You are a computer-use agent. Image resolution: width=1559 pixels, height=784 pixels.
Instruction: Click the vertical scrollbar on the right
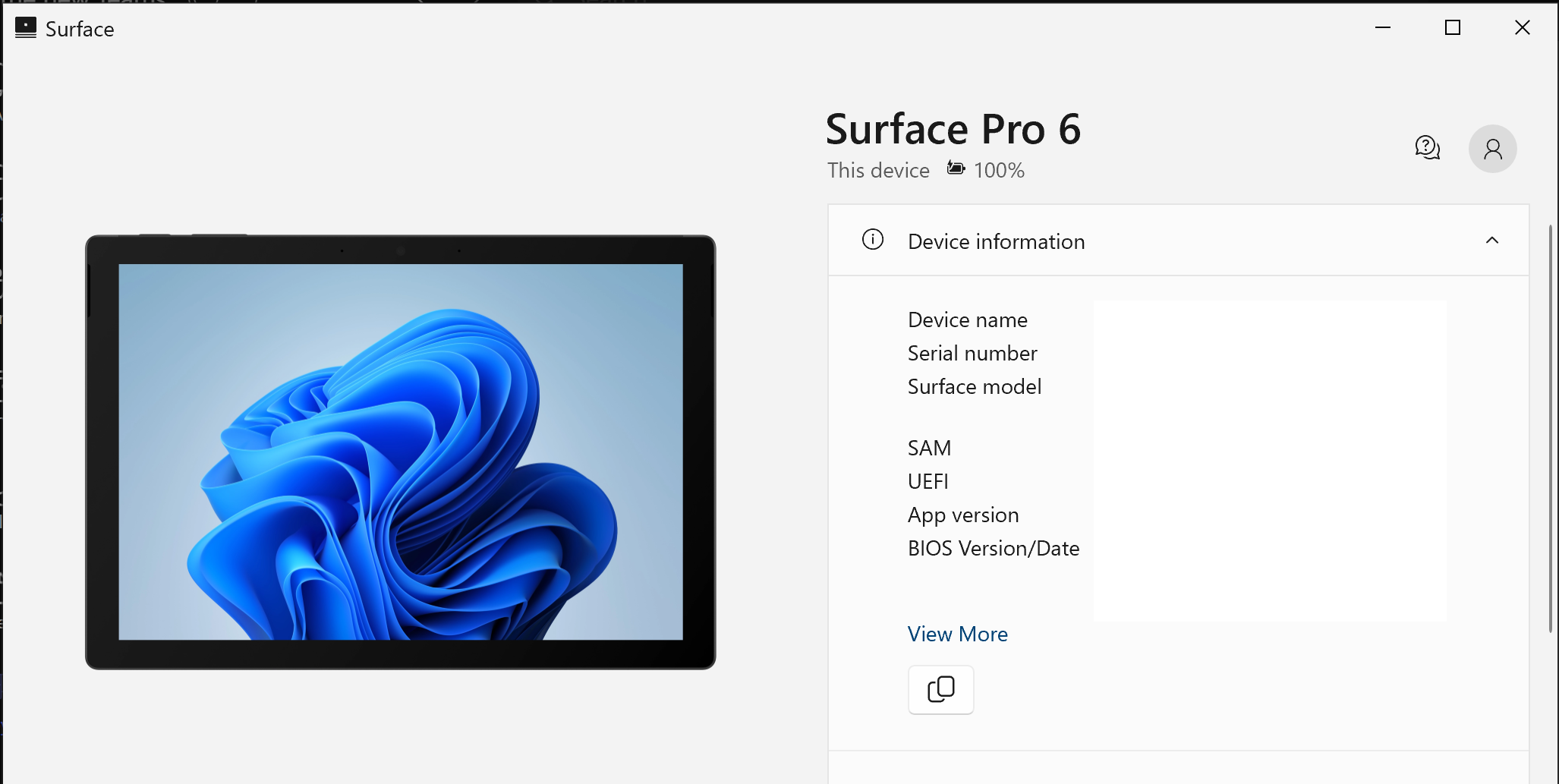click(x=1550, y=425)
